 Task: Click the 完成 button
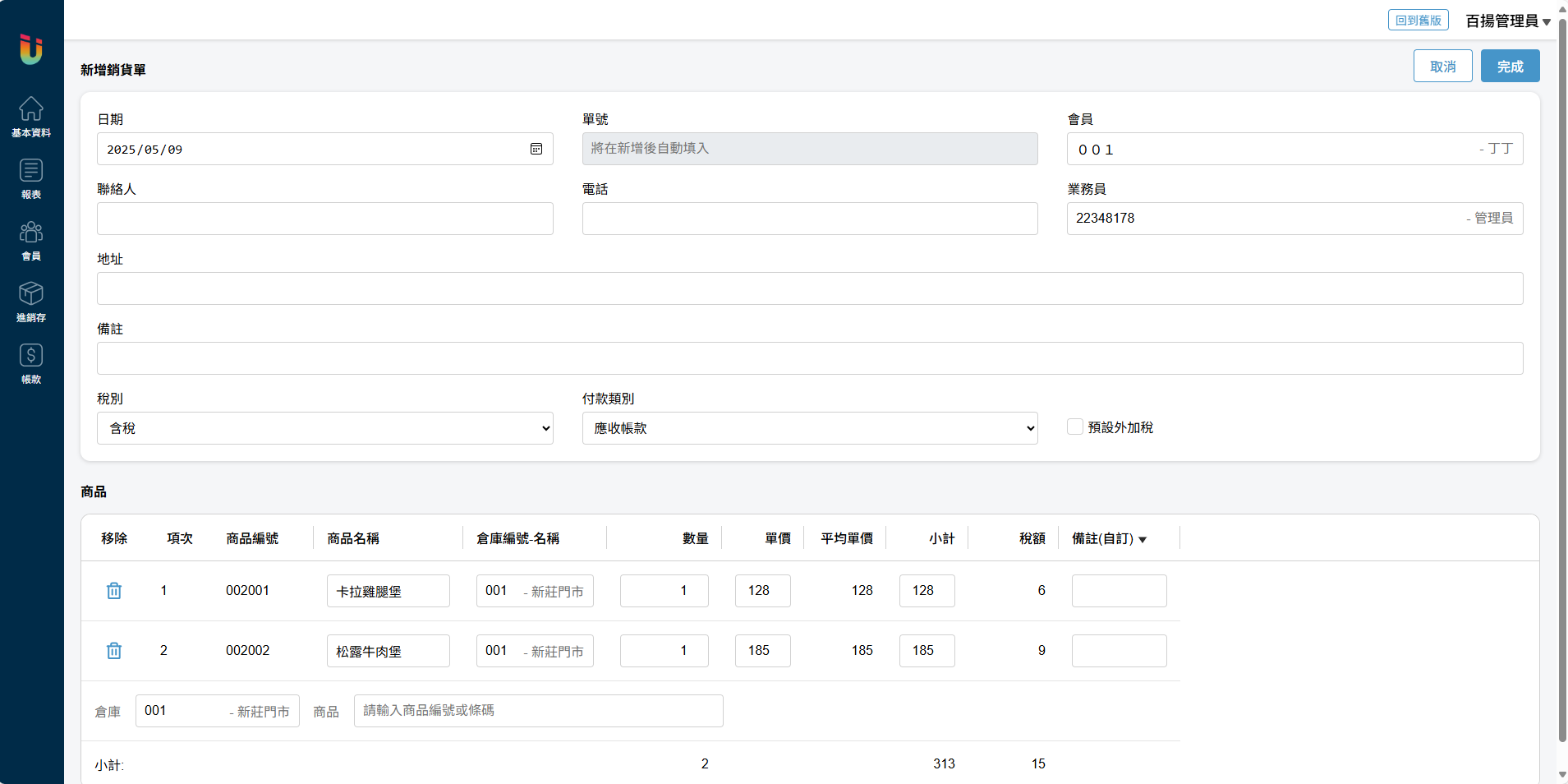point(1510,66)
